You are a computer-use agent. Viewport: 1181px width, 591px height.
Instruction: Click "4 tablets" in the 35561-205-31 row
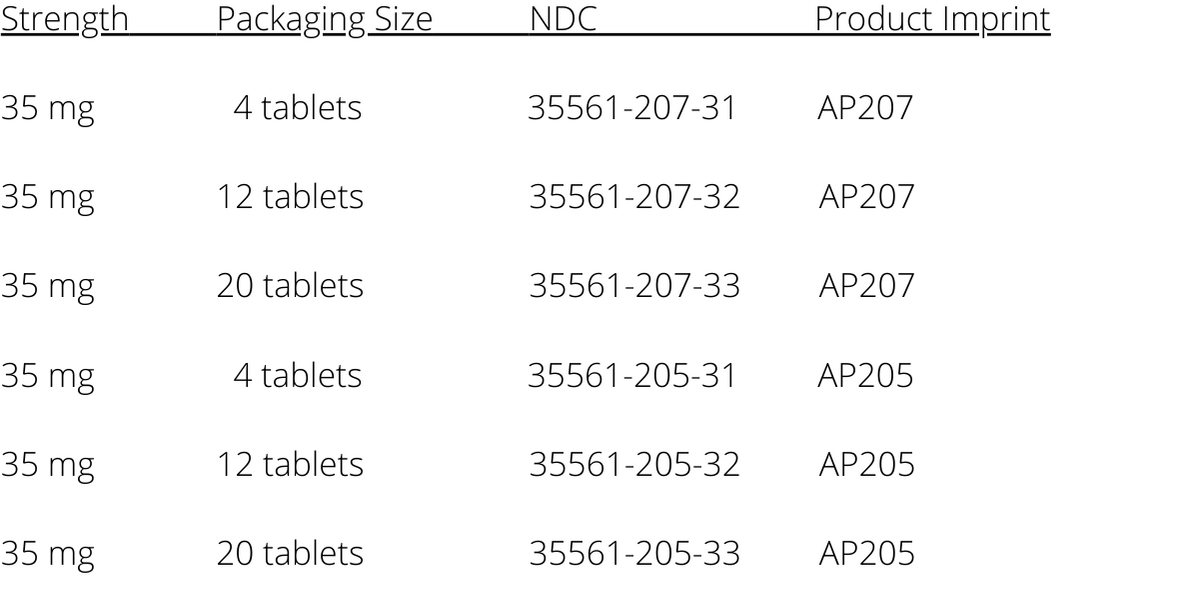297,376
